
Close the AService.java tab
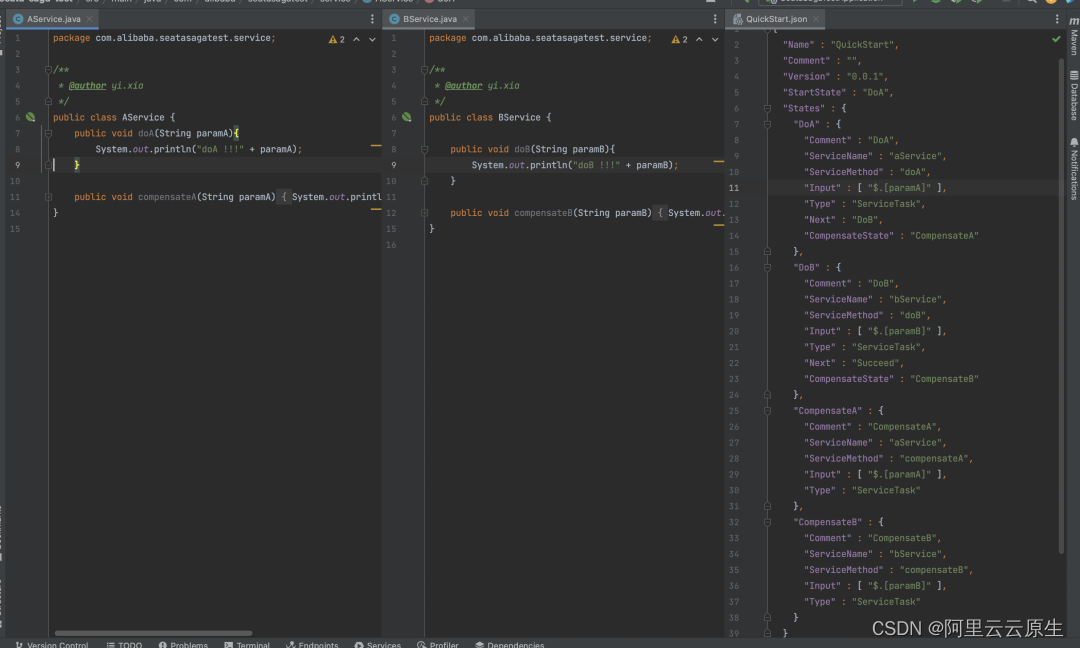pyautogui.click(x=90, y=19)
